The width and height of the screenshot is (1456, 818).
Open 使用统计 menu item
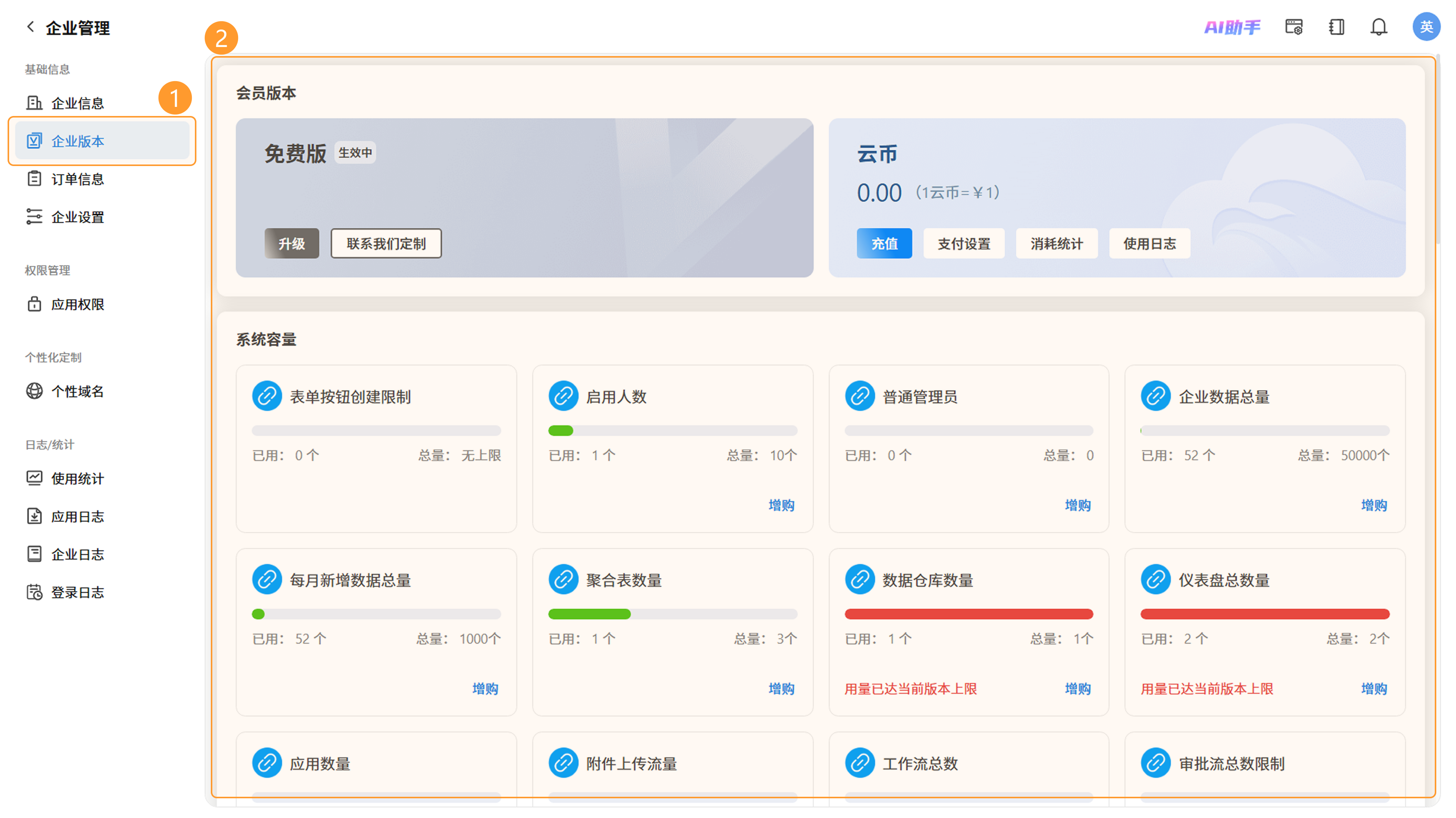(x=102, y=478)
